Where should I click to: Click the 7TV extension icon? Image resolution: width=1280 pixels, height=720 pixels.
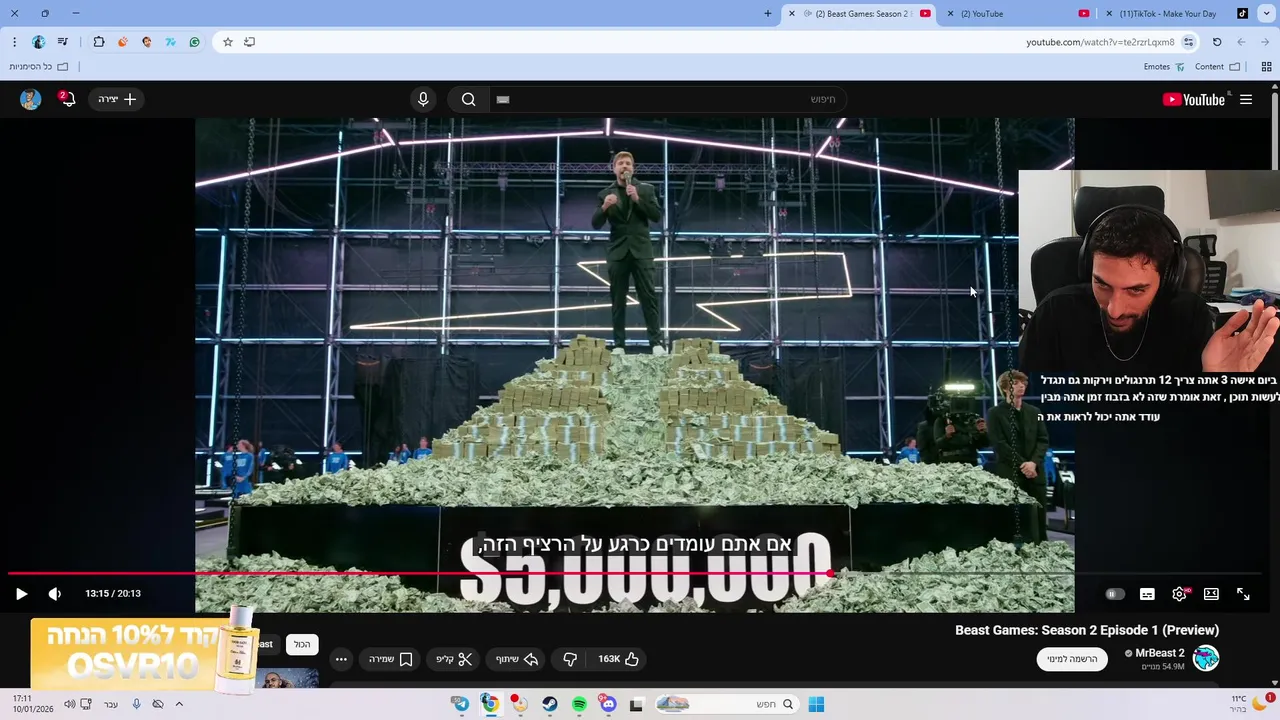[171, 42]
